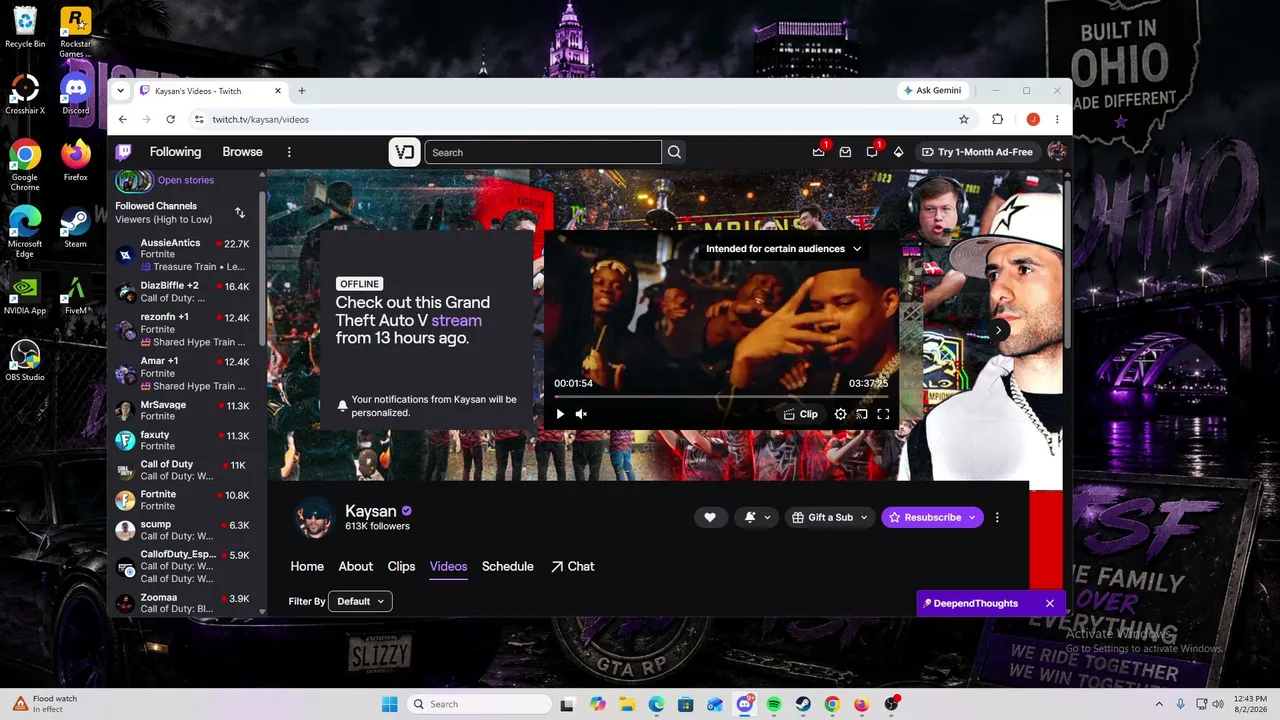1280x720 pixels.
Task: Select the Videos tab
Action: click(x=448, y=566)
